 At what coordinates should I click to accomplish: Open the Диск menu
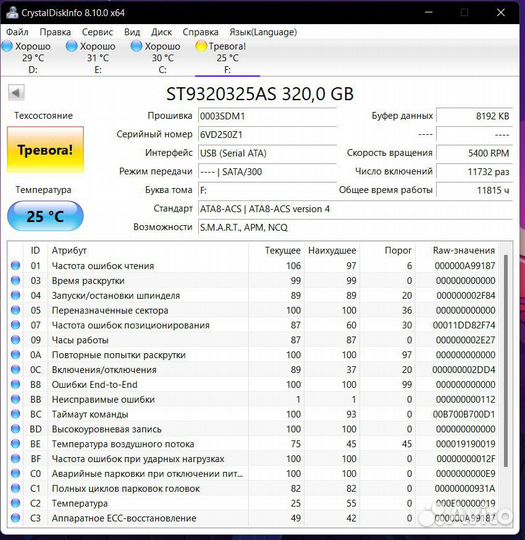click(x=162, y=32)
